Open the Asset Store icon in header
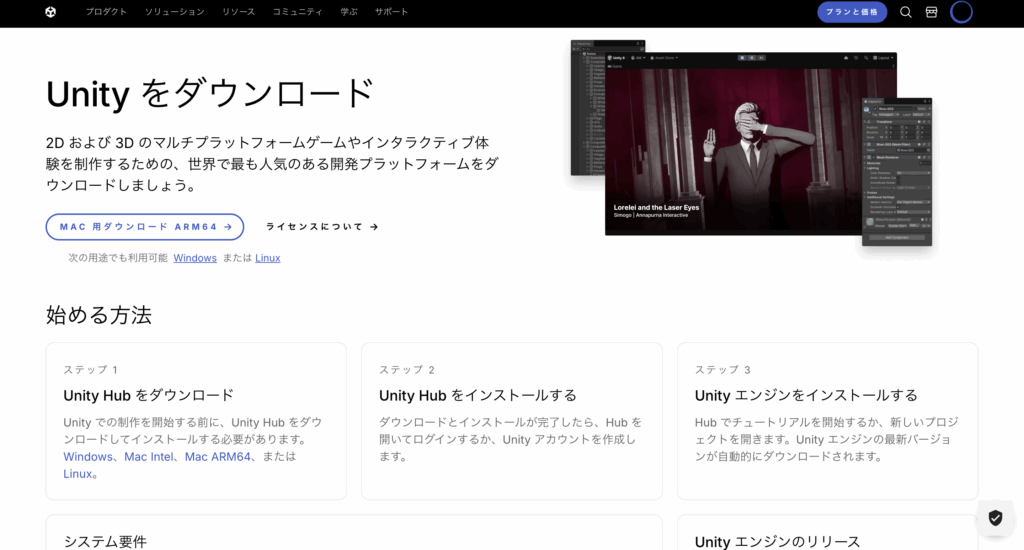This screenshot has height=550, width=1024. 932,12
